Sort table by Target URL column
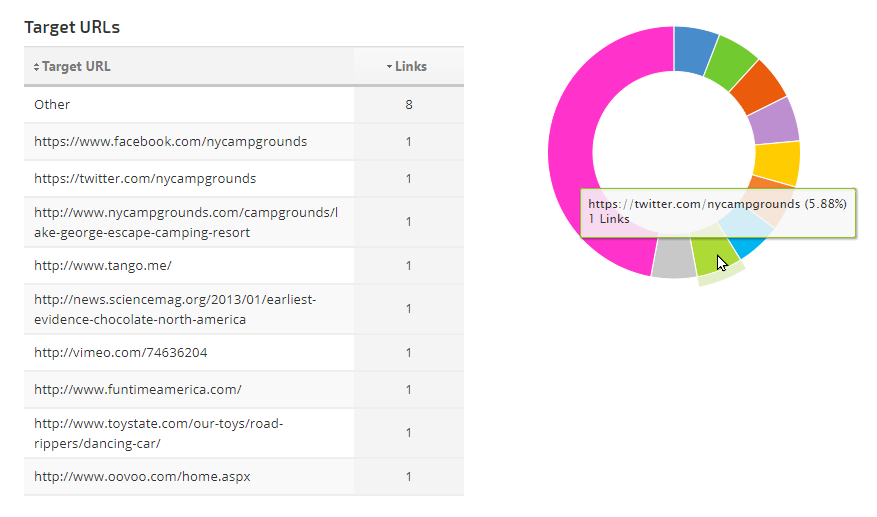 pos(75,67)
